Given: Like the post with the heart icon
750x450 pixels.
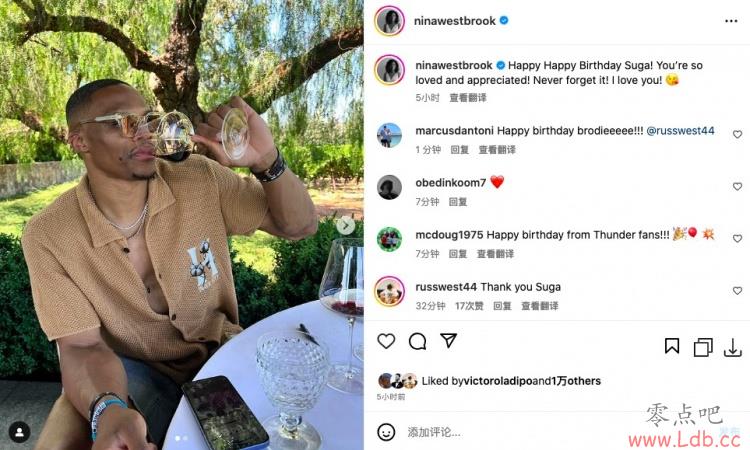Looking at the screenshot, I should pyautogui.click(x=386, y=341).
